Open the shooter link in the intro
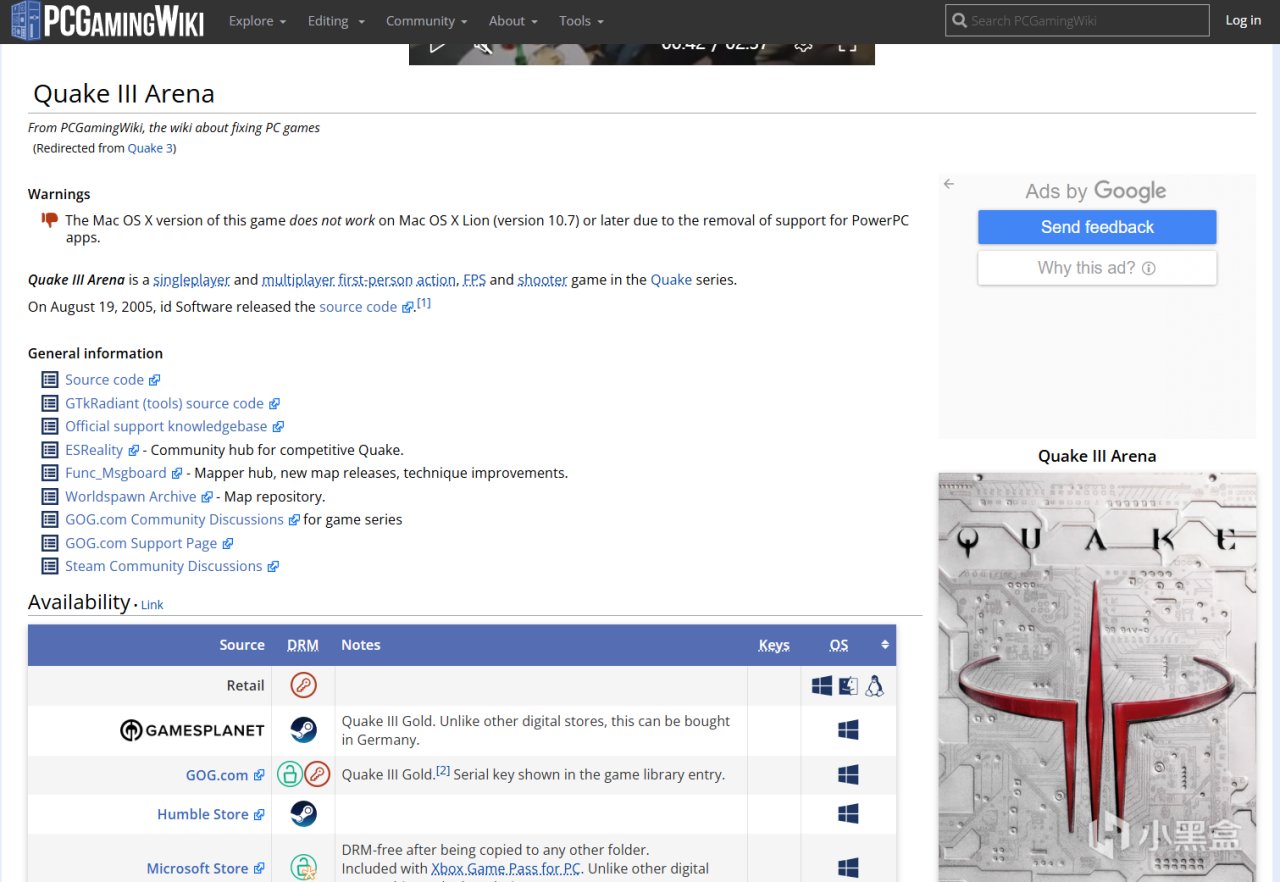 tap(542, 280)
